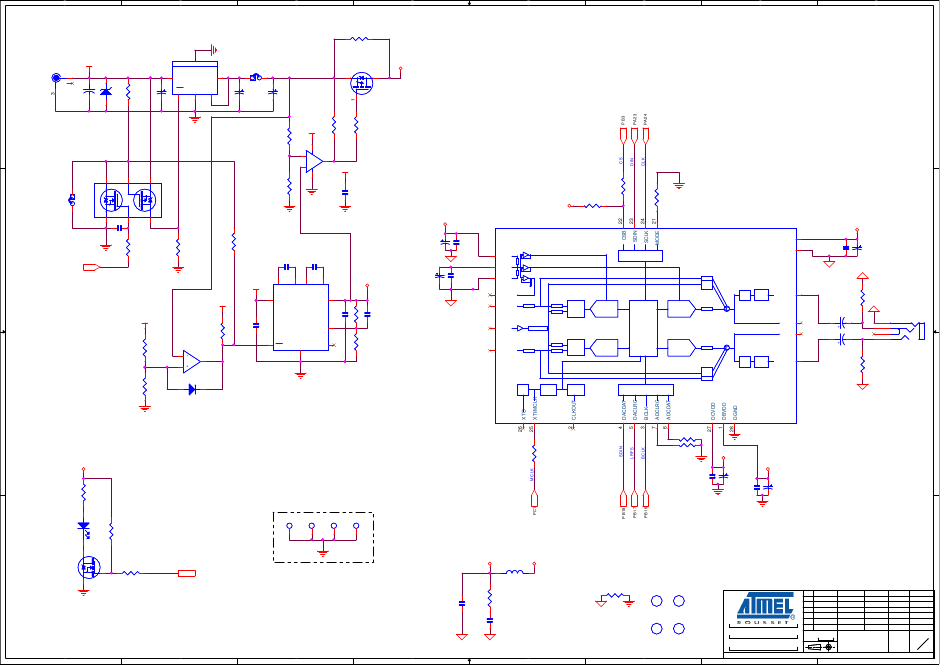
Task: Select the voltage regulator IC block
Action: [194, 78]
